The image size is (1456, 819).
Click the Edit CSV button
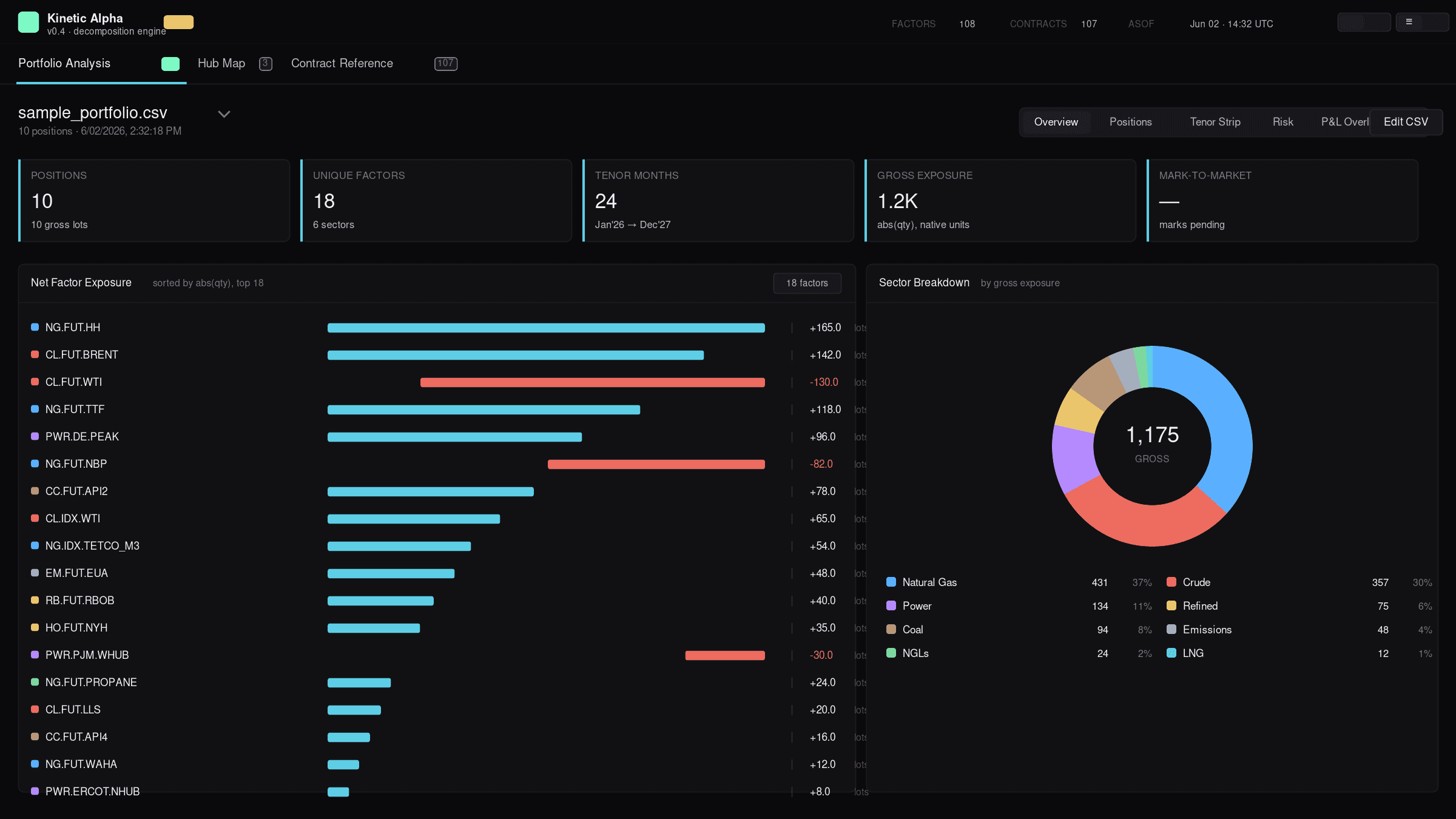[1406, 122]
